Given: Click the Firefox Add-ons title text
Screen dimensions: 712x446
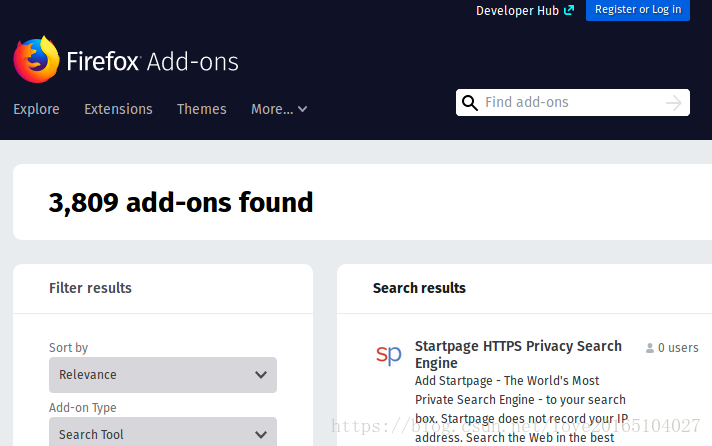Looking at the screenshot, I should 153,62.
